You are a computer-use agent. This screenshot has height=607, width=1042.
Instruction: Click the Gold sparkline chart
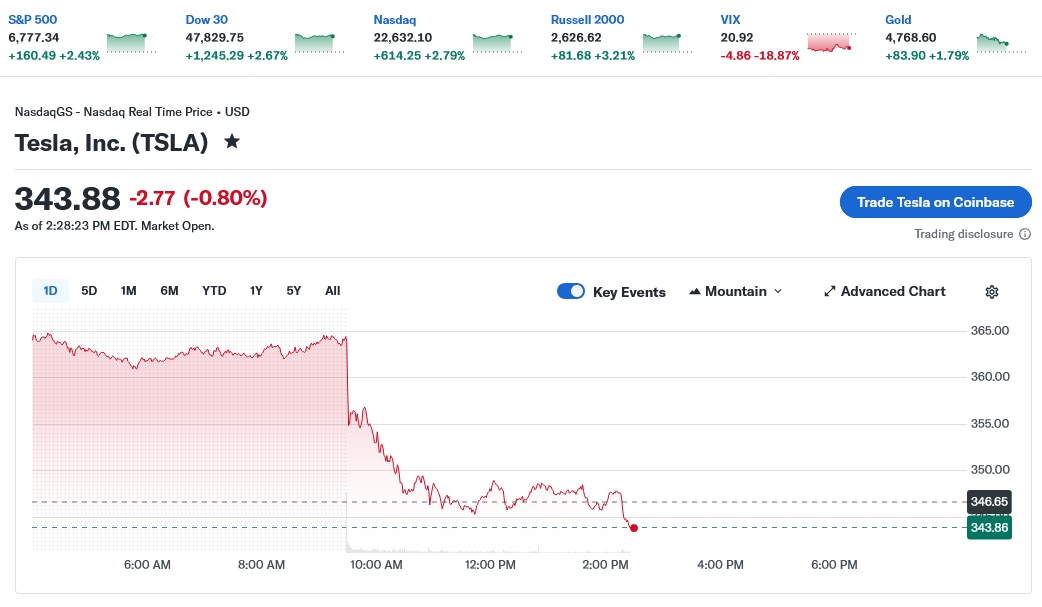pyautogui.click(x=994, y=42)
